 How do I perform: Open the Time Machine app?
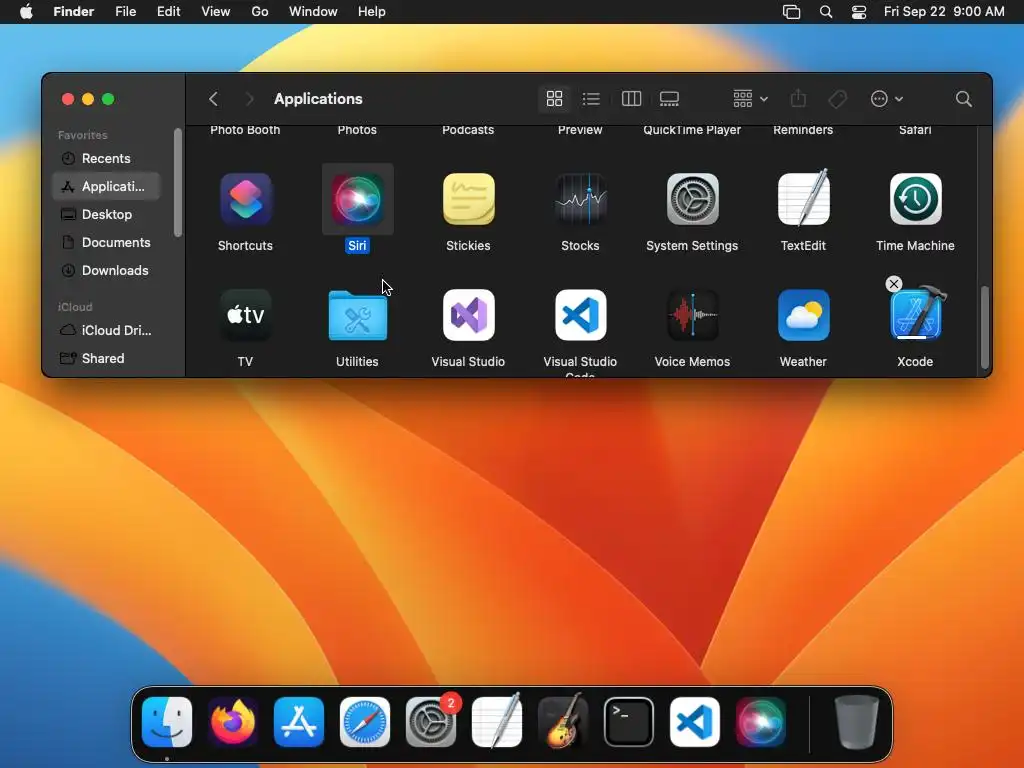point(915,199)
